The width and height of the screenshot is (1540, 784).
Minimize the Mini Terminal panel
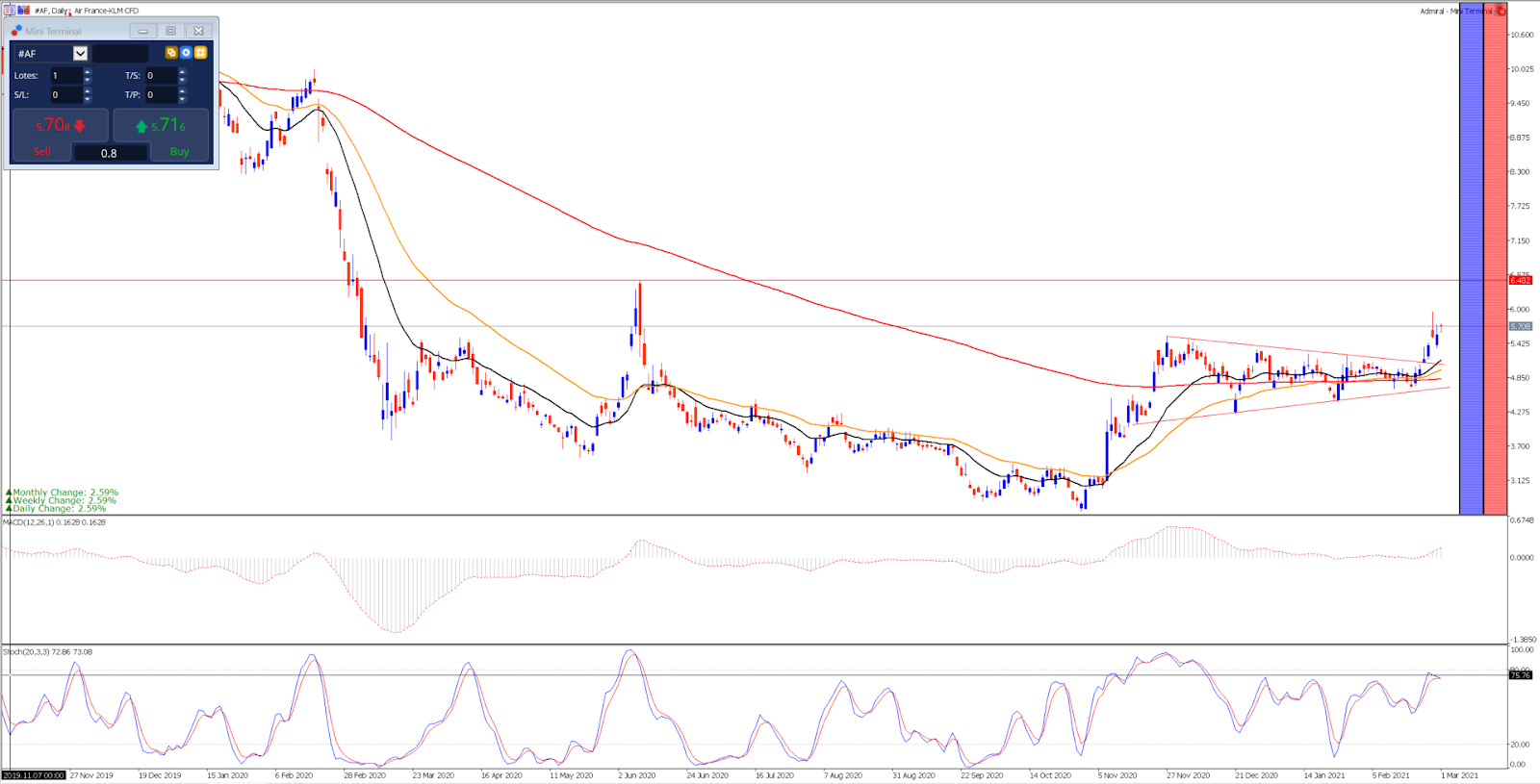[142, 31]
